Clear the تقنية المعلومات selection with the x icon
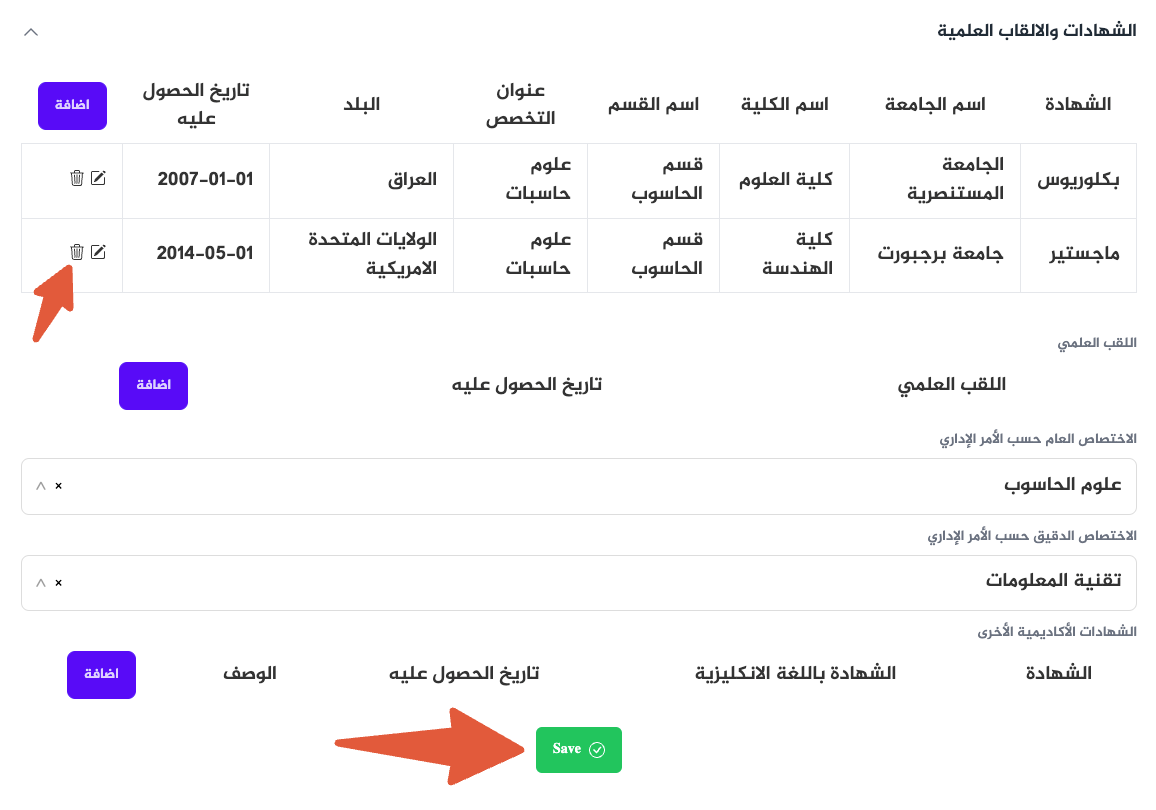This screenshot has width=1156, height=810. pyautogui.click(x=57, y=583)
